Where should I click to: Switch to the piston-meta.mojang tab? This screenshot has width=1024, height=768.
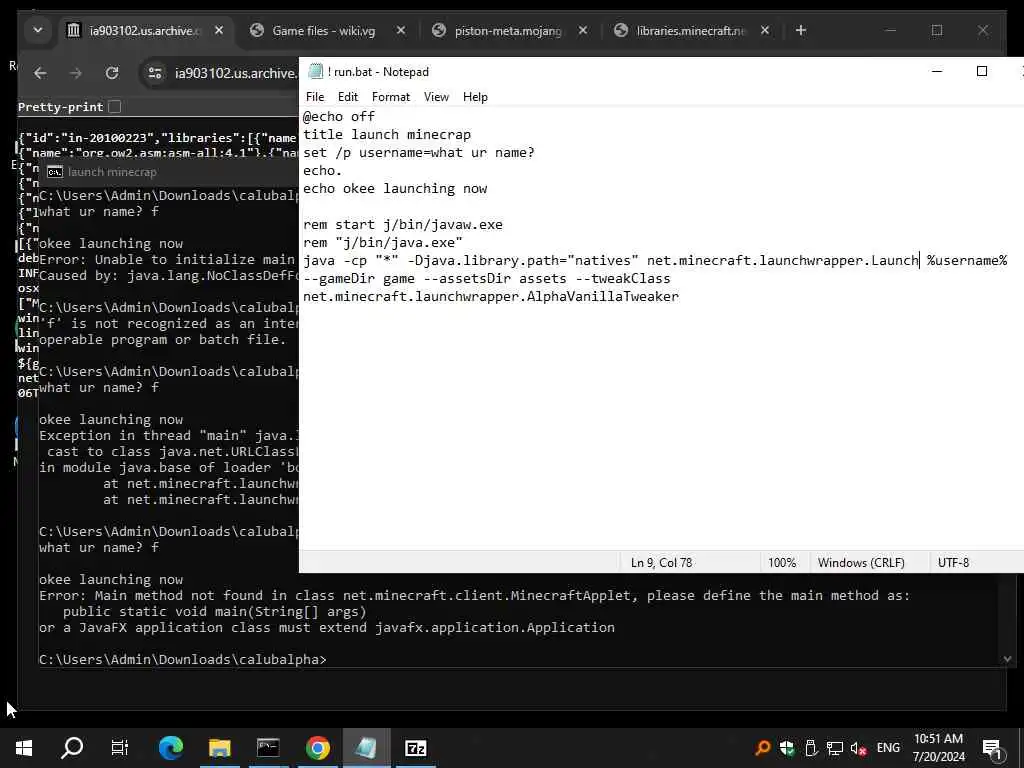[508, 31]
